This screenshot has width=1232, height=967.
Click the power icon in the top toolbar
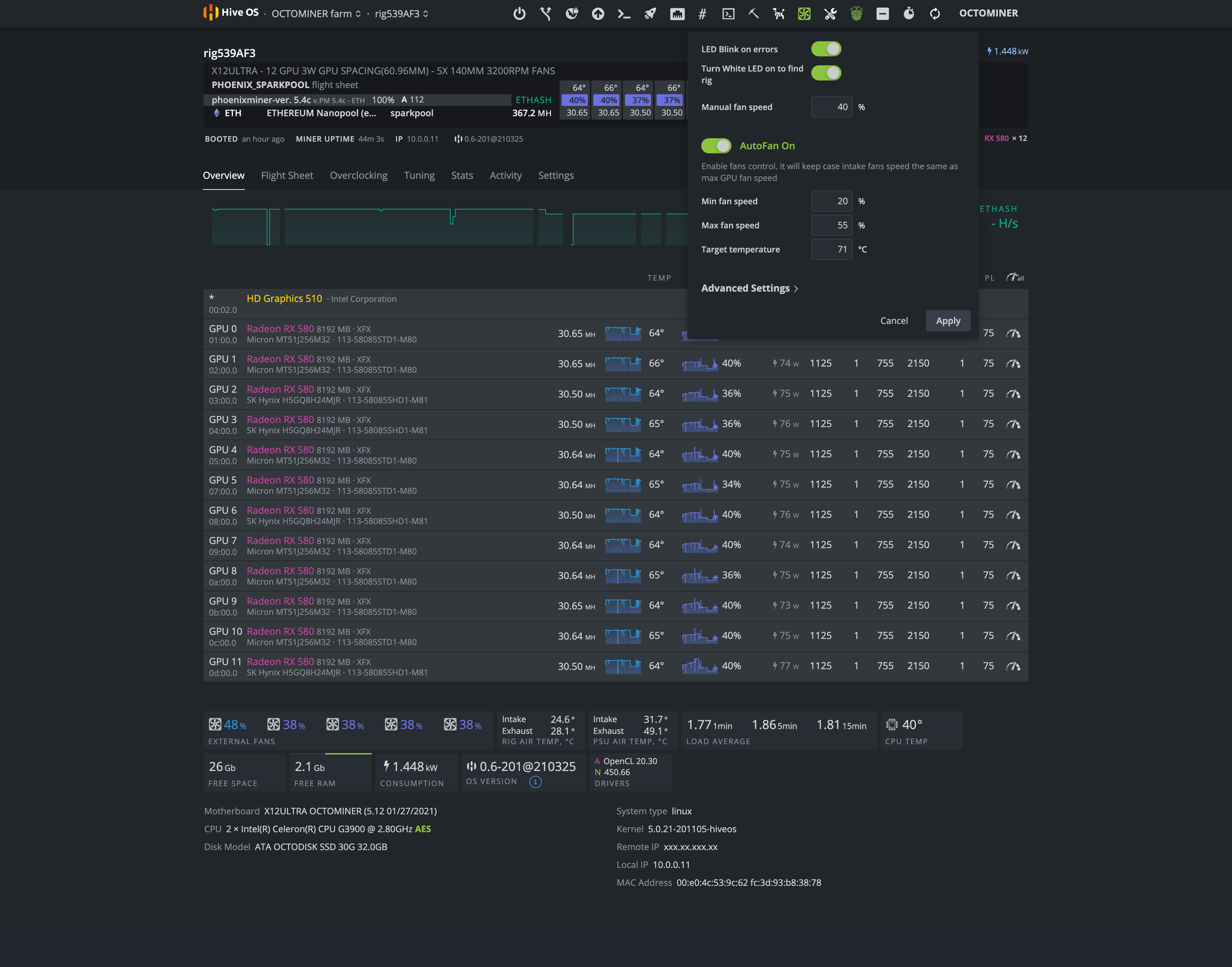point(519,14)
